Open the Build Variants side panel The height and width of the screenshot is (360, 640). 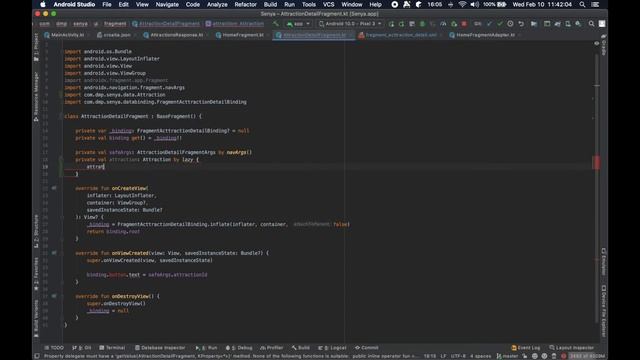pos(36,318)
